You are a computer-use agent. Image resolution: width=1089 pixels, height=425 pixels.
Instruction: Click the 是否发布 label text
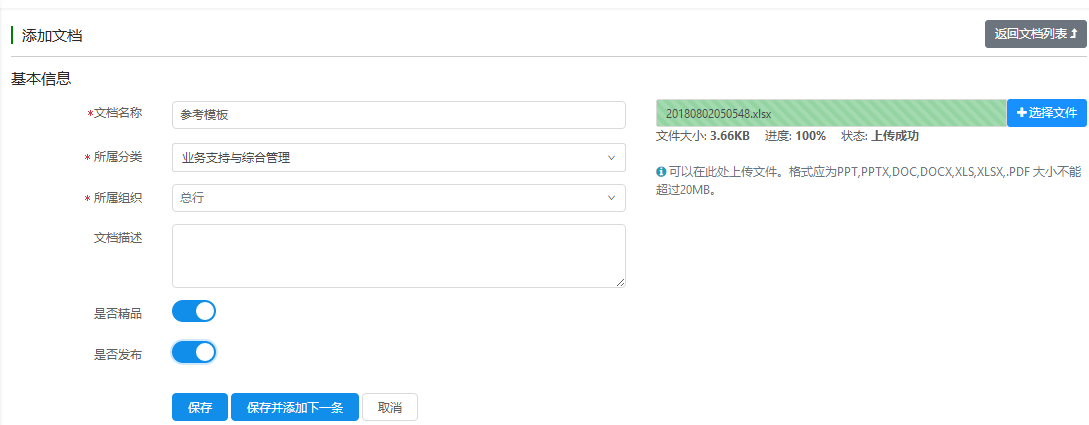(x=117, y=354)
